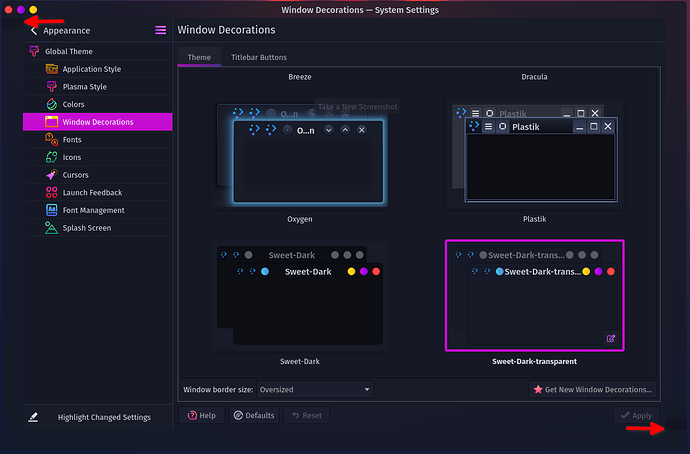Click the Reset button's undo arrow icon
Screen dimensions: 690x454
tap(295, 415)
